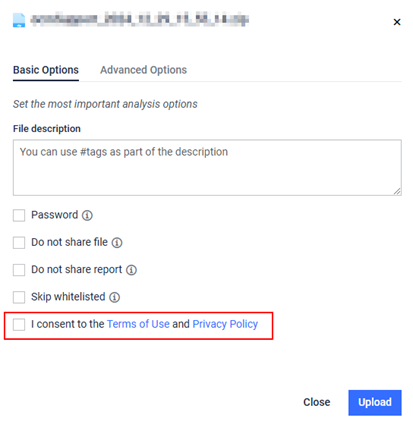Open the Privacy Policy link

point(225,324)
